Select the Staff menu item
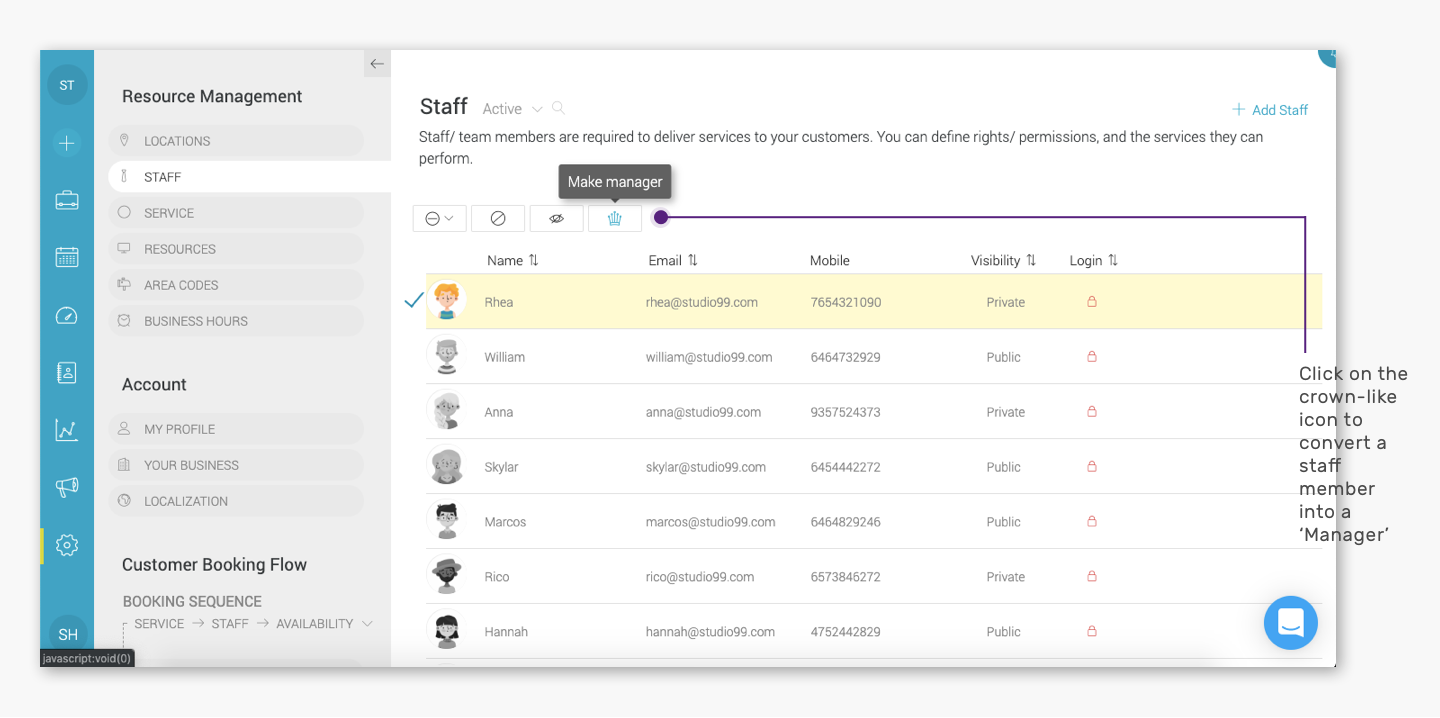The width and height of the screenshot is (1440, 718). click(249, 177)
